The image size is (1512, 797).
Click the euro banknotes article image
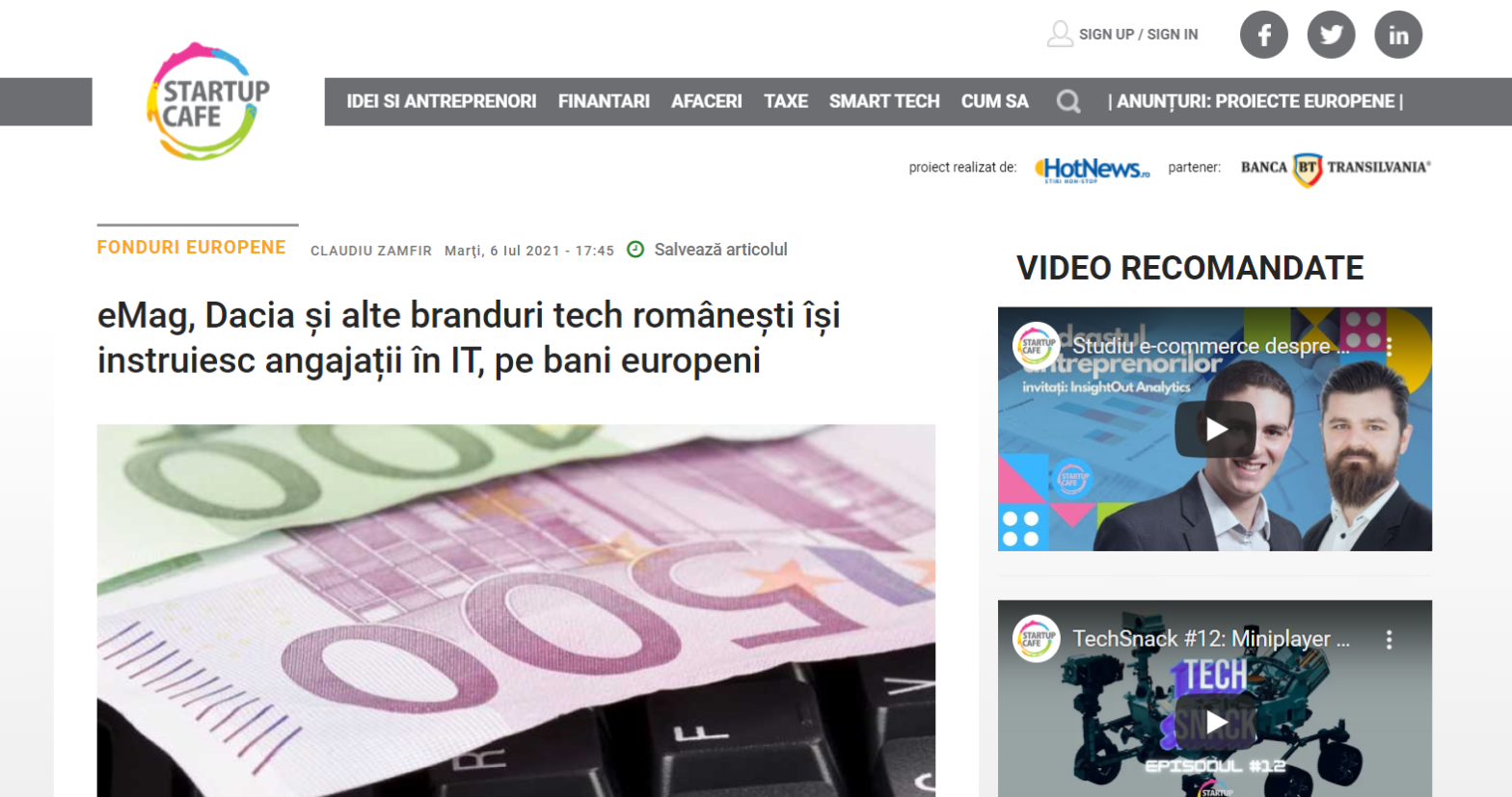(x=516, y=610)
